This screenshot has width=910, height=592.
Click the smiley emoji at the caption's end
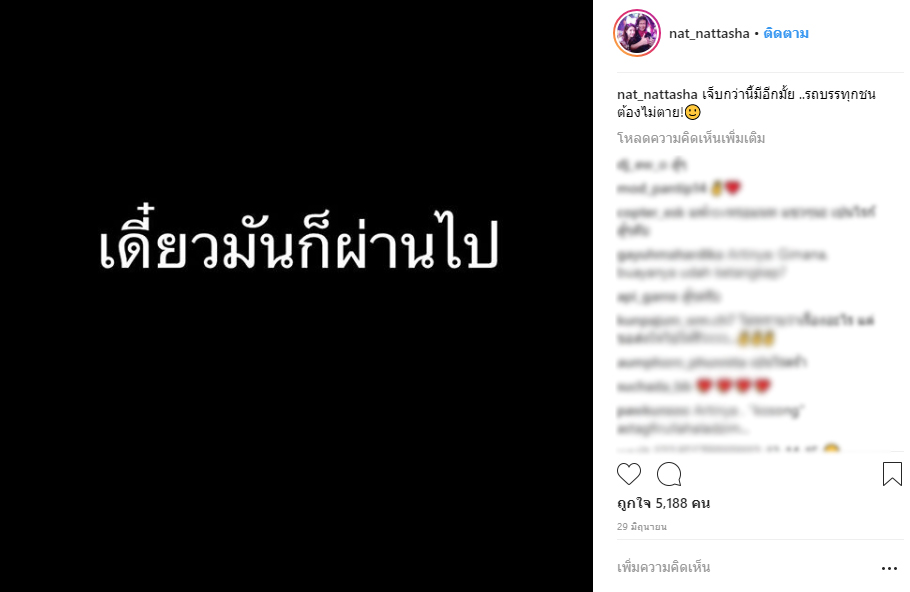click(x=693, y=113)
